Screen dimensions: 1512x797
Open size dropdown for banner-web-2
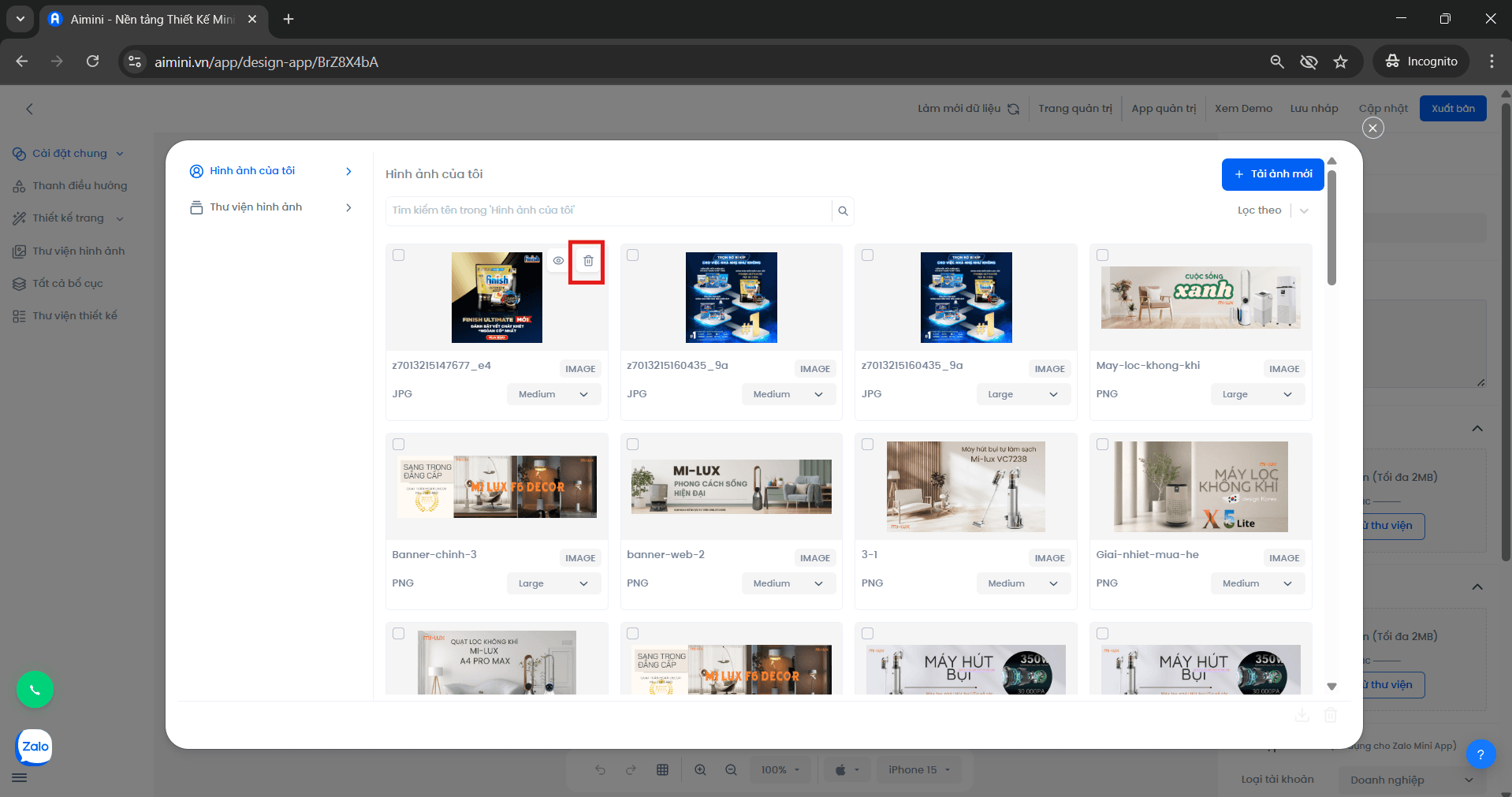[x=788, y=583]
